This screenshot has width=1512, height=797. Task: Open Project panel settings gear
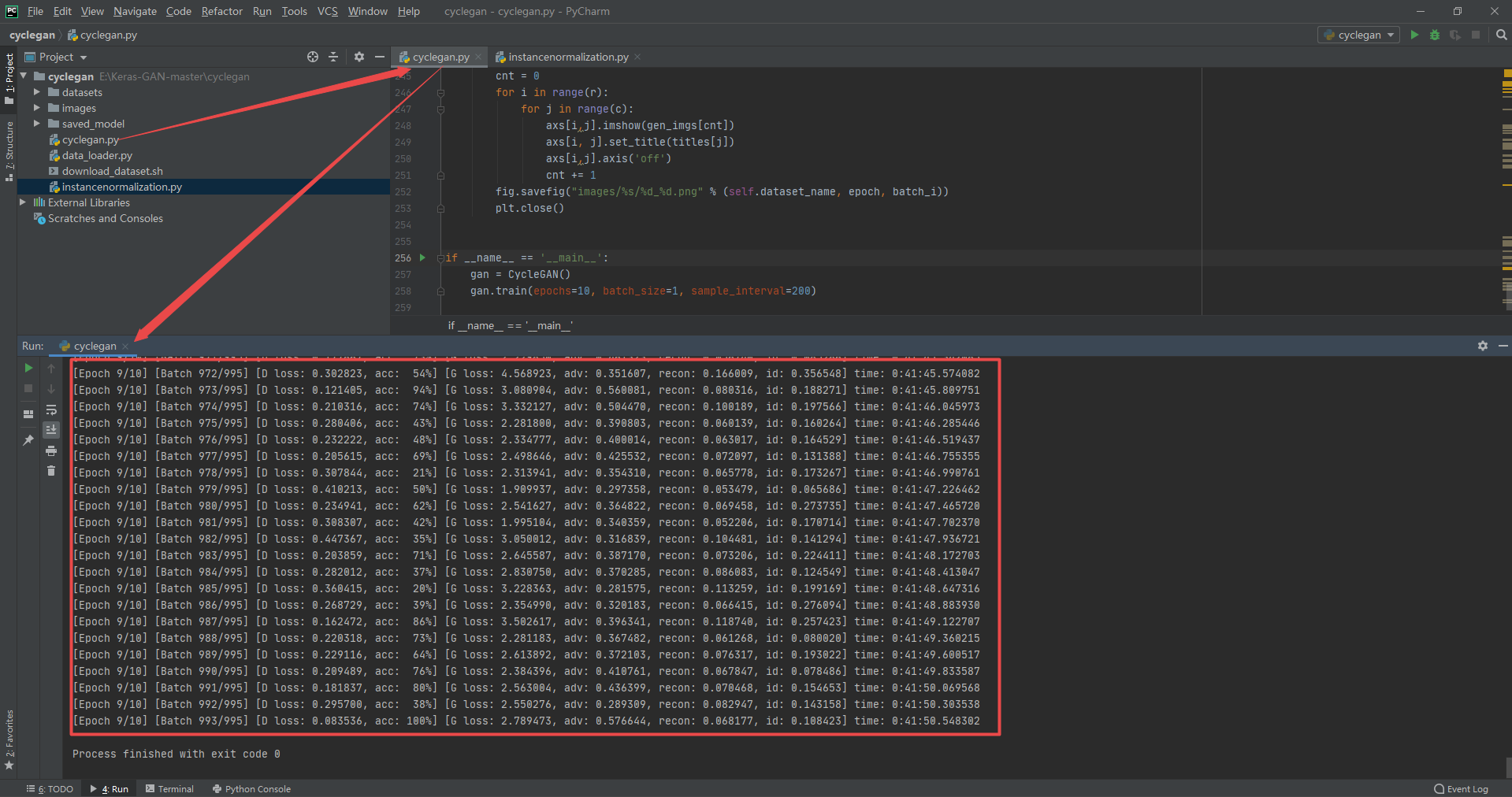click(359, 57)
